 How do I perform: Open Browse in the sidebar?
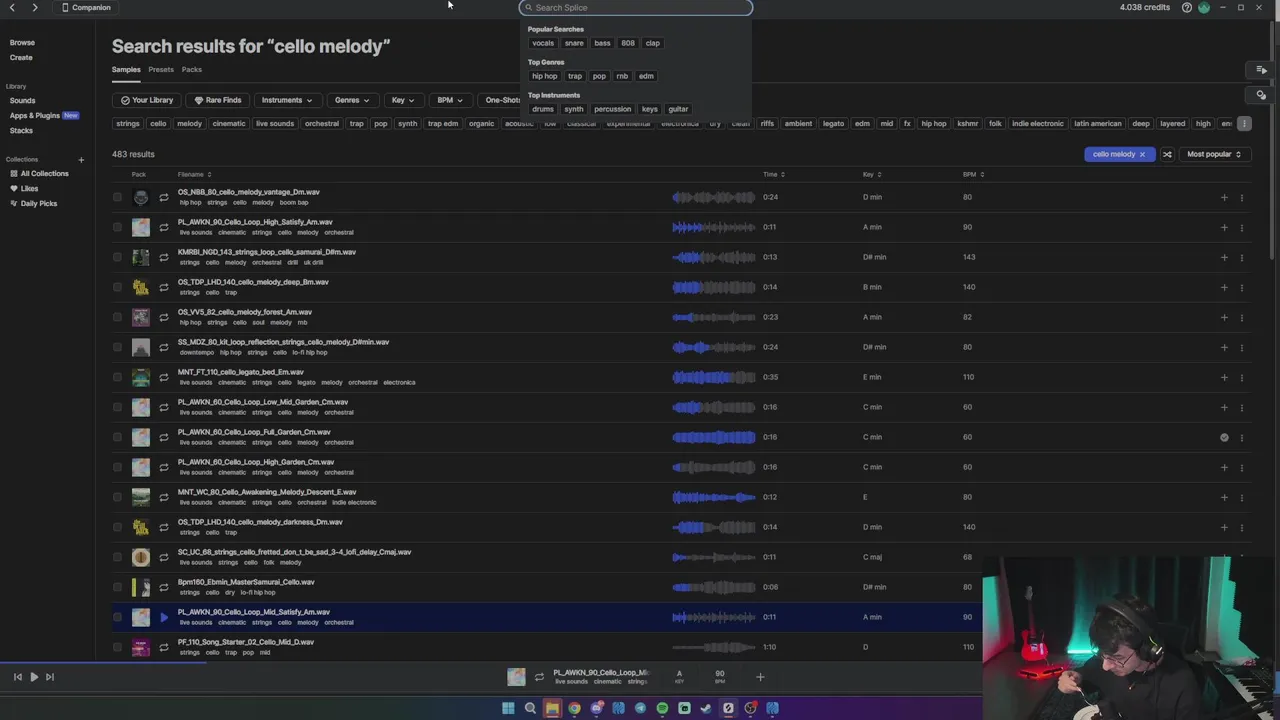(x=22, y=43)
